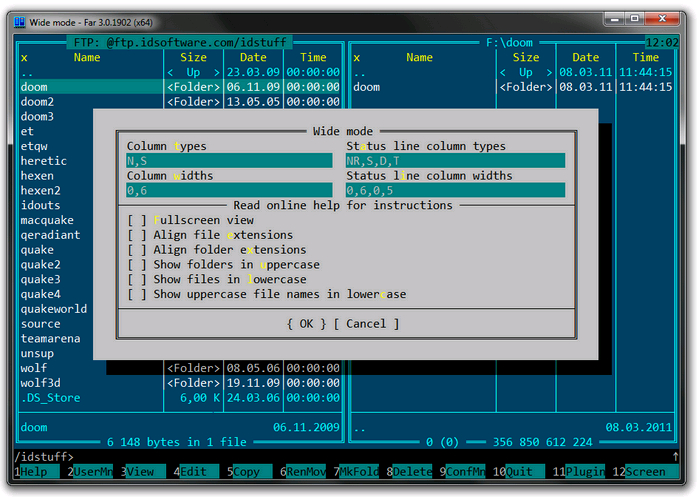Select doom folder in right panel
The width and height of the screenshot is (697, 497).
coord(366,87)
